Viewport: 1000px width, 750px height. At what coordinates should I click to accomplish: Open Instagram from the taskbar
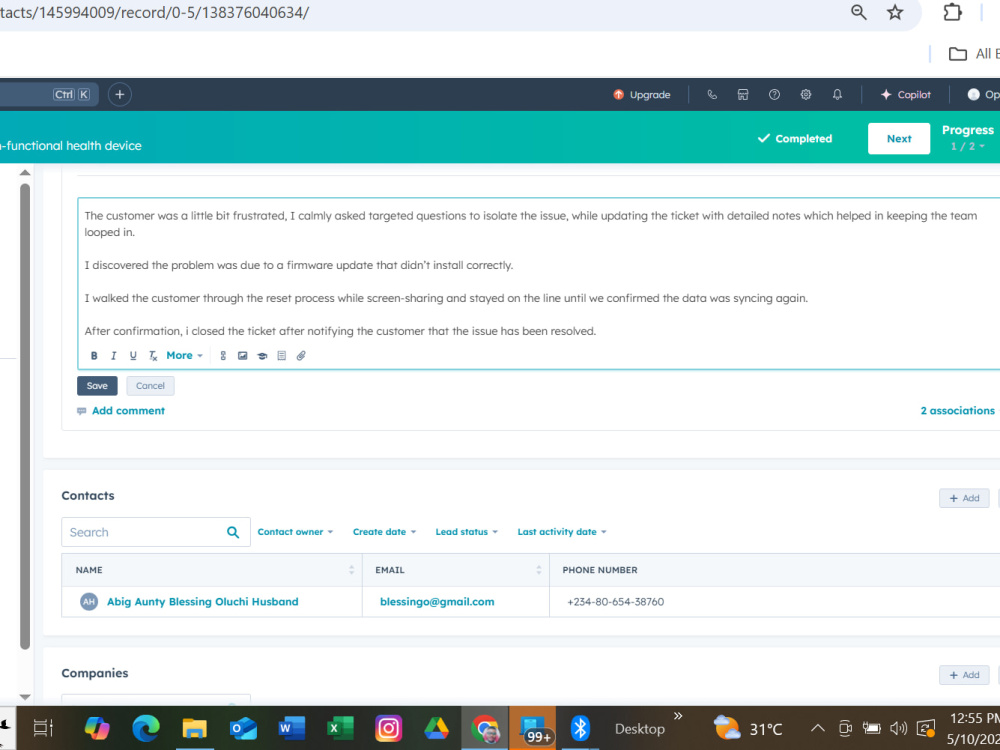click(x=388, y=728)
